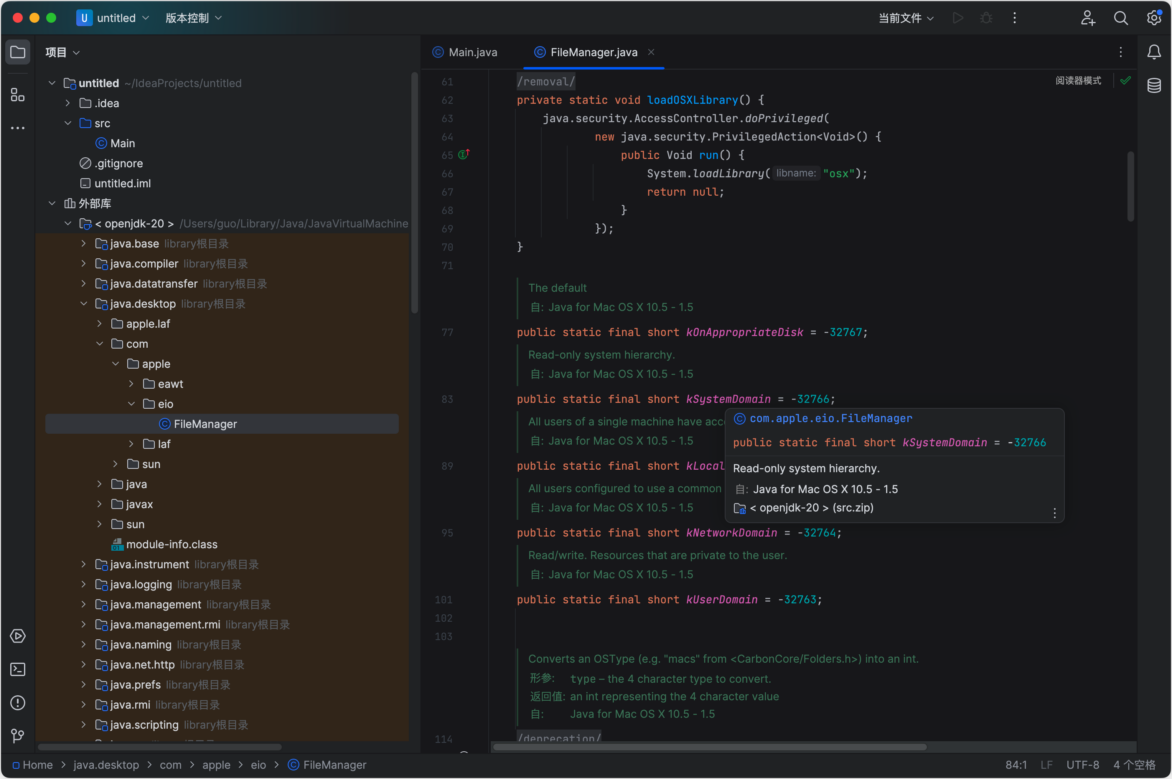Open the Project tool window folder icon
This screenshot has height=779, width=1172.
pos(18,52)
